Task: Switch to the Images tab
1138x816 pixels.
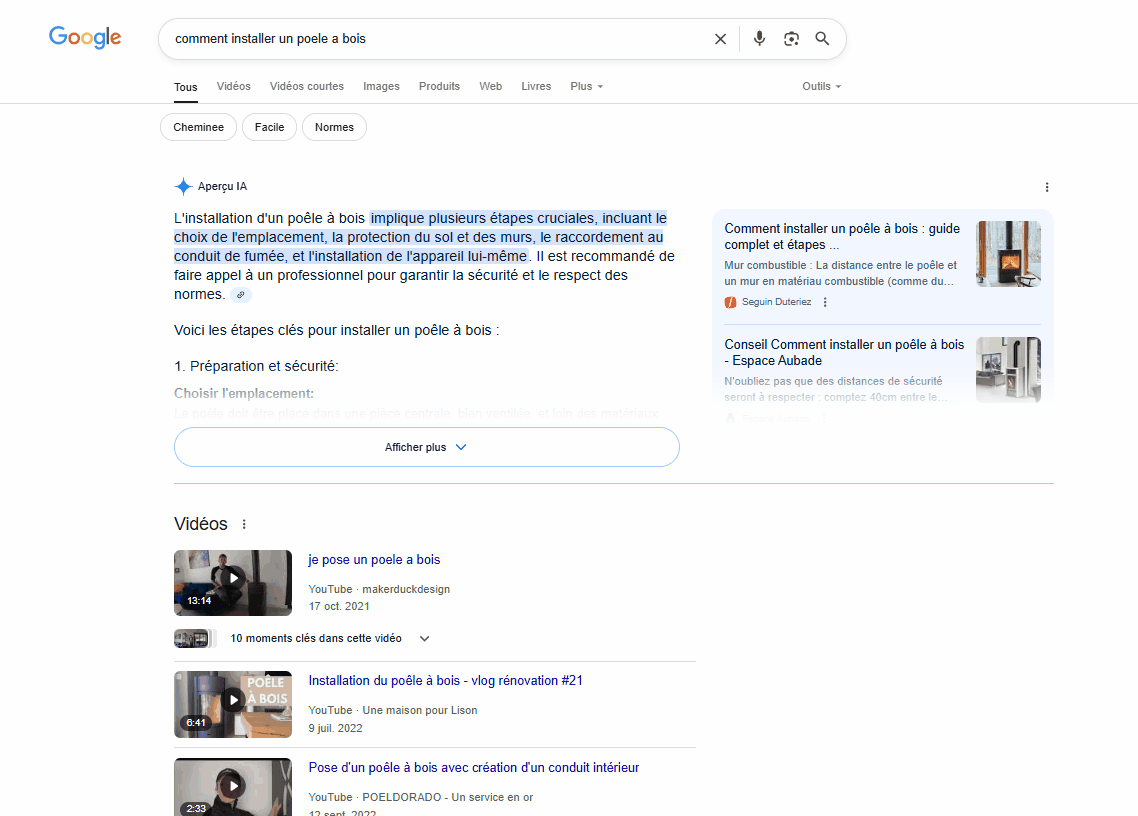Action: click(x=381, y=86)
